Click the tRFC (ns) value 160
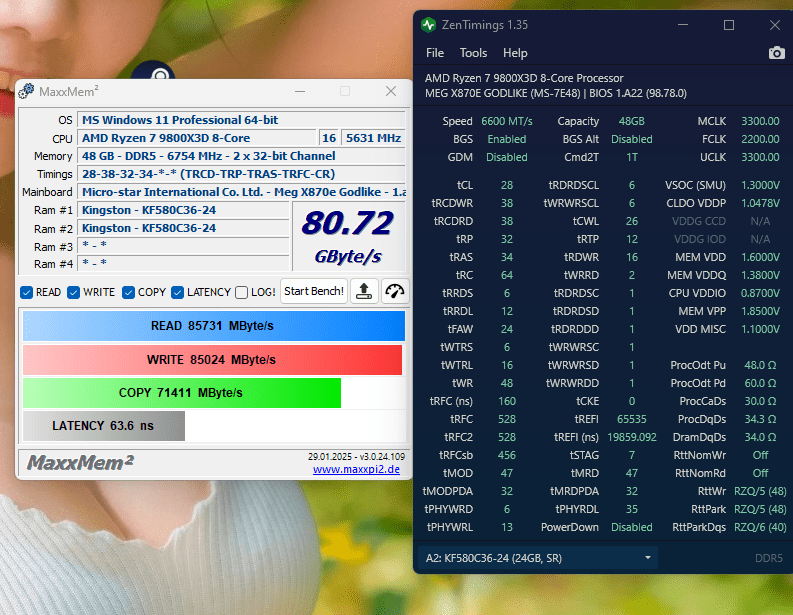The image size is (793, 615). coord(507,402)
